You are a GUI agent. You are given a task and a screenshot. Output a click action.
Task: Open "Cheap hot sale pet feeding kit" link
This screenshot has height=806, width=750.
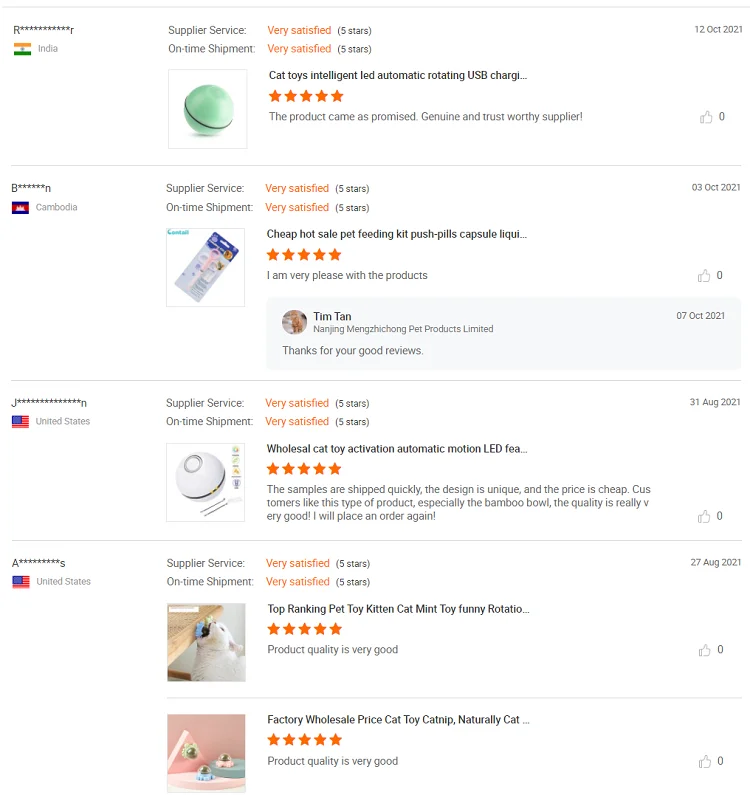396,234
